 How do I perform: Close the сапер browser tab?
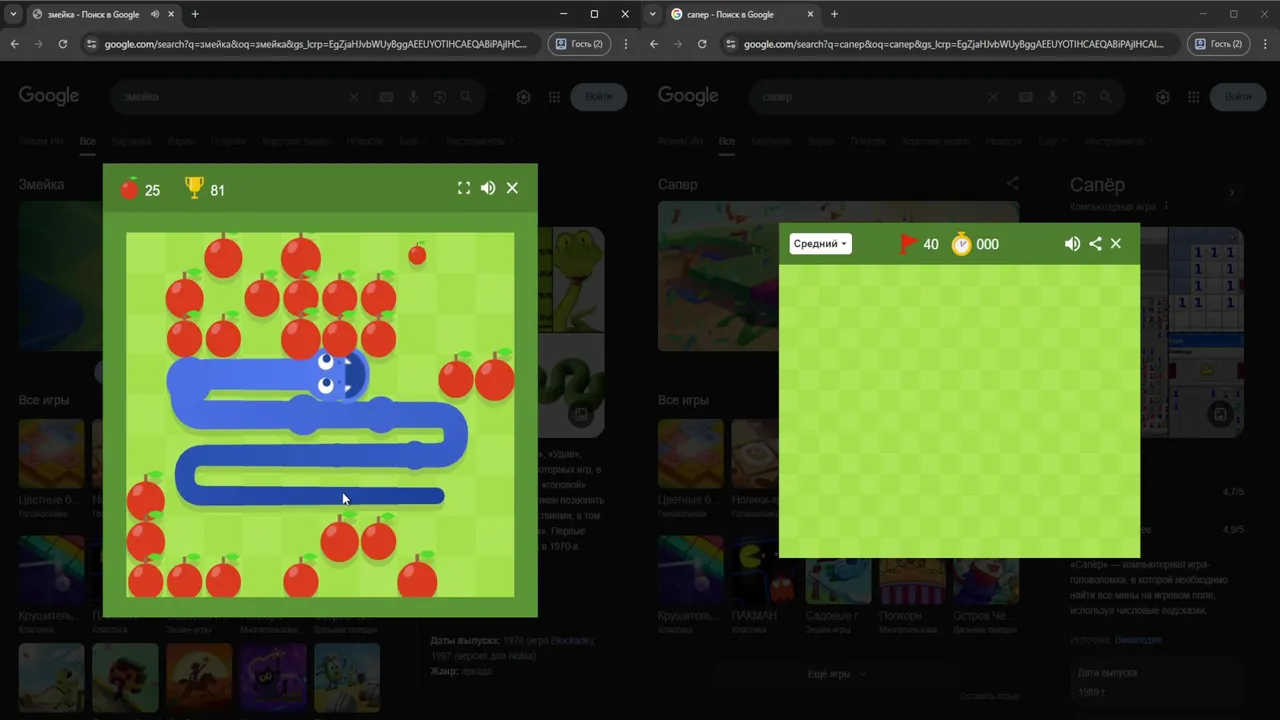pyautogui.click(x=810, y=14)
